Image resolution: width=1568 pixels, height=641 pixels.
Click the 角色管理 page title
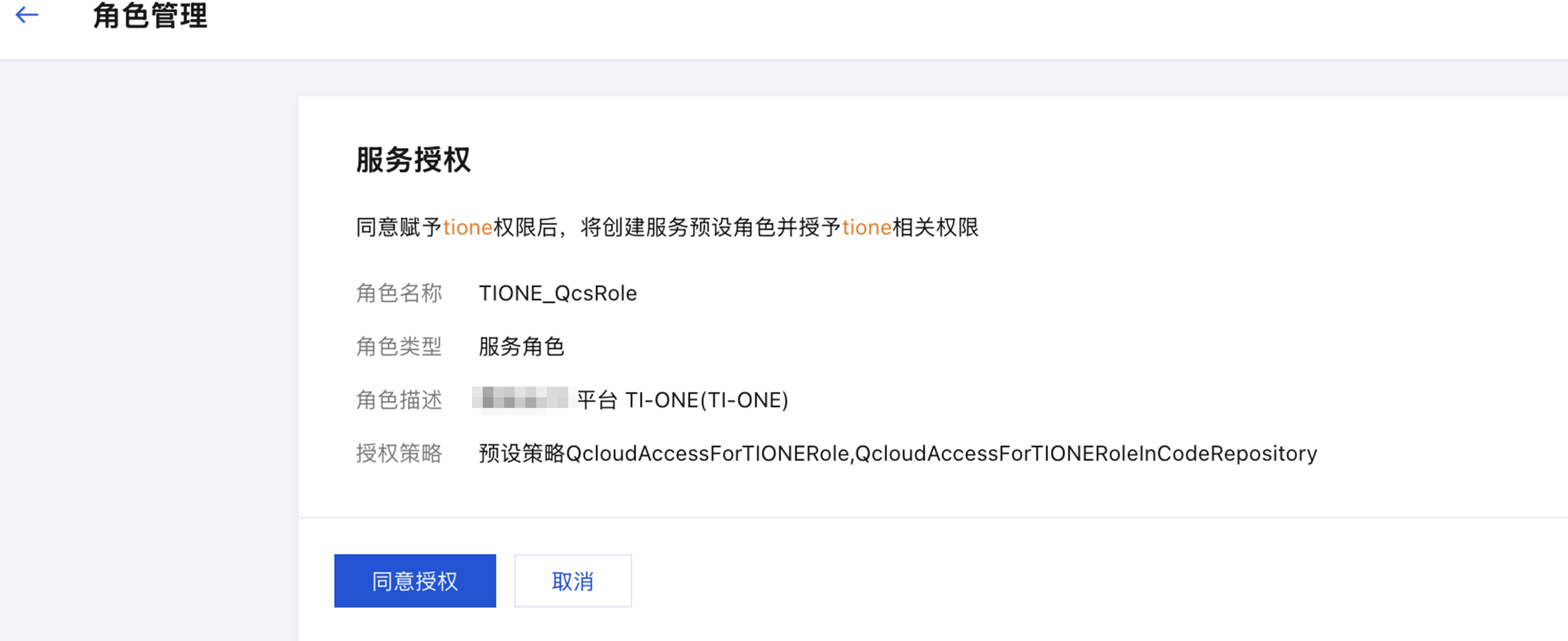click(x=149, y=15)
